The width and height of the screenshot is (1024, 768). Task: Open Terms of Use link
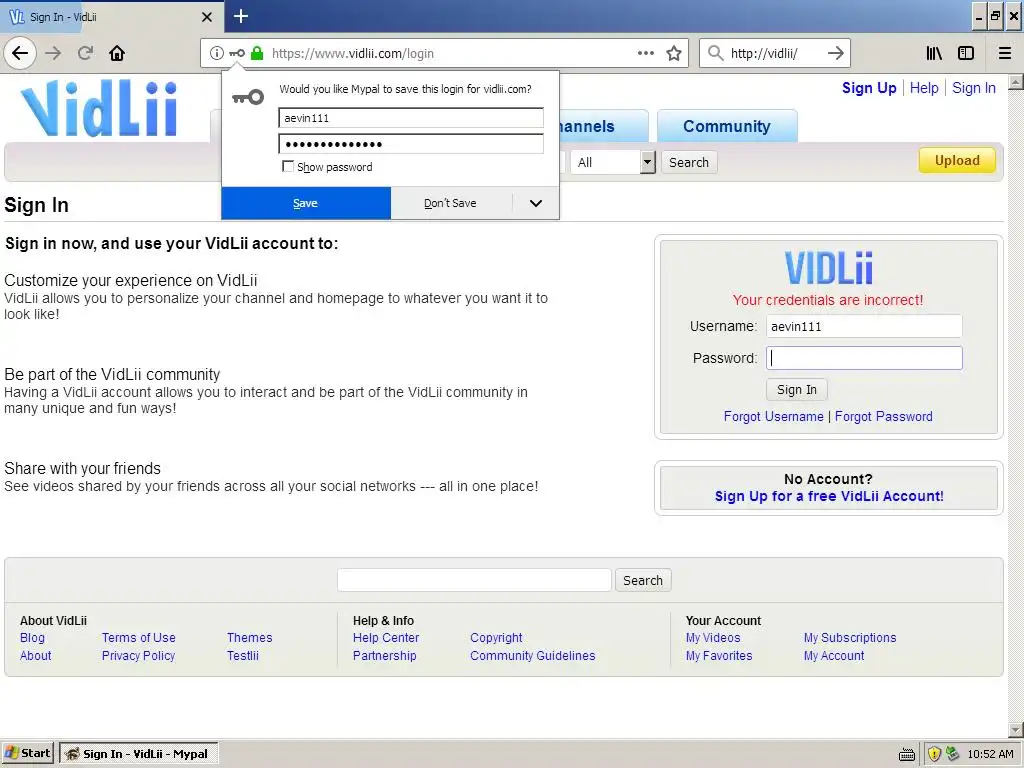click(138, 637)
